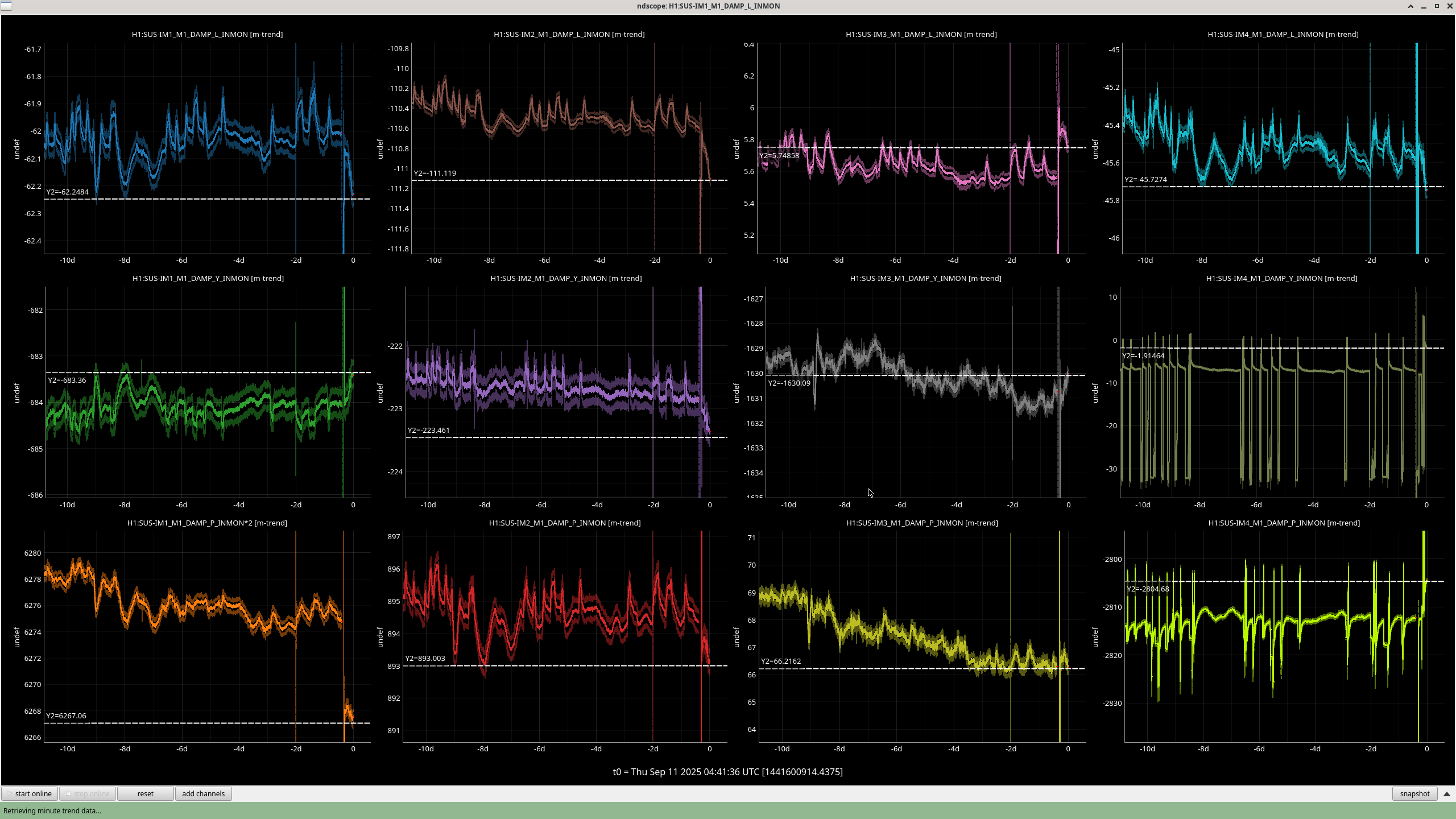The height and width of the screenshot is (819, 1456).
Task: Open the add channels dialog
Action: (x=203, y=793)
